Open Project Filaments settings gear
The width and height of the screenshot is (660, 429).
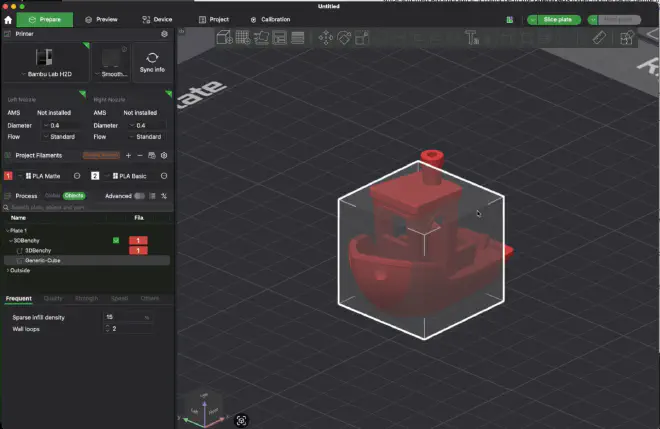tap(164, 155)
